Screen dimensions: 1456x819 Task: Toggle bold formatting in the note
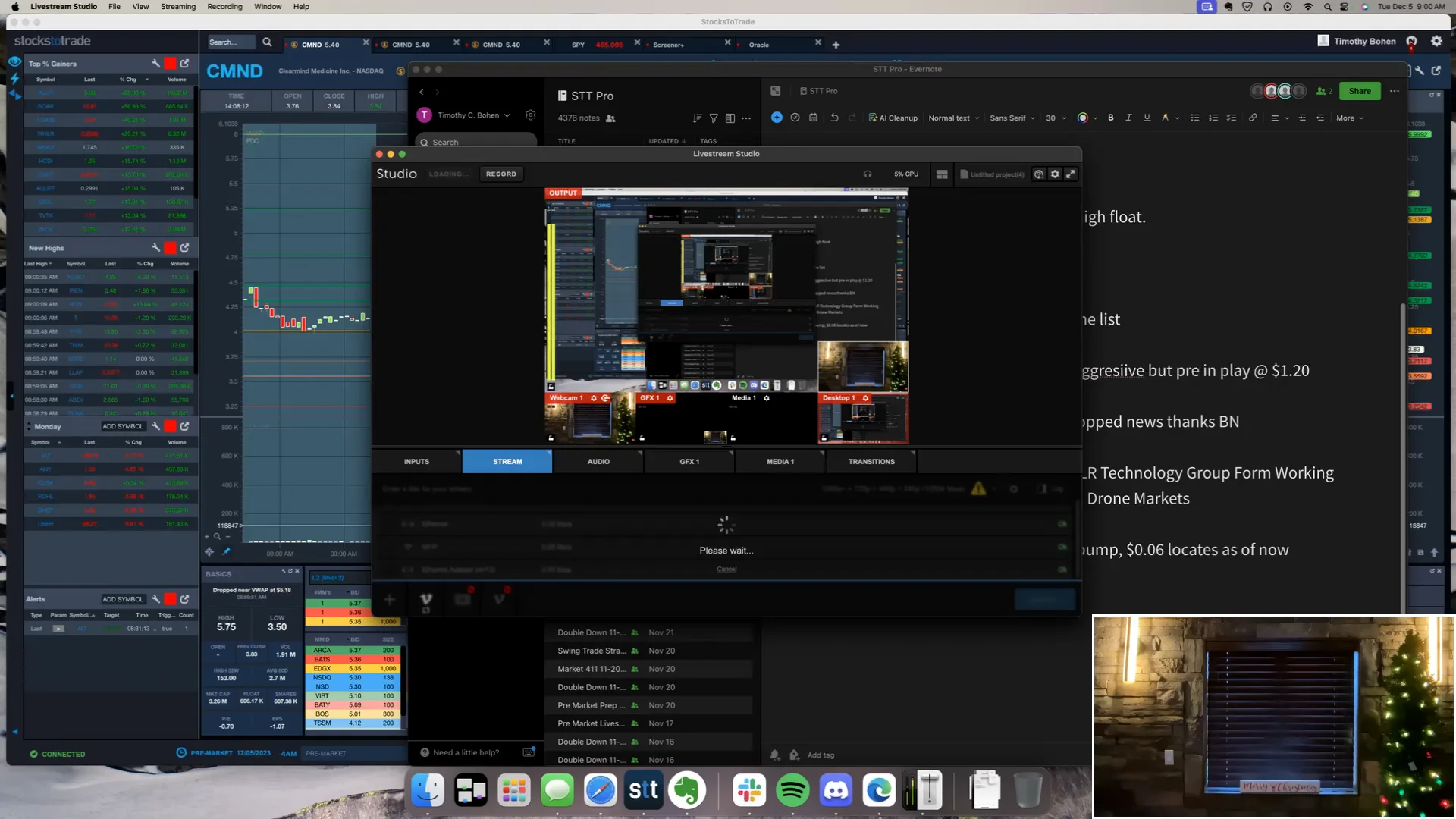click(1110, 118)
